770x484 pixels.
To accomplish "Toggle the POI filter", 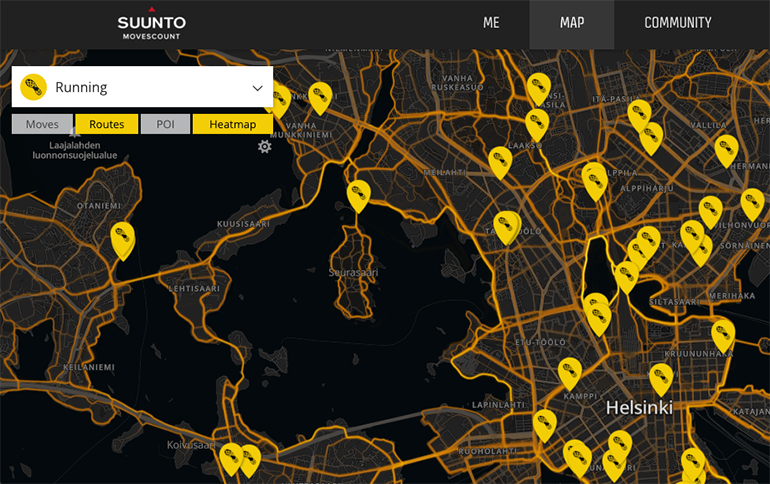I will (x=165, y=124).
